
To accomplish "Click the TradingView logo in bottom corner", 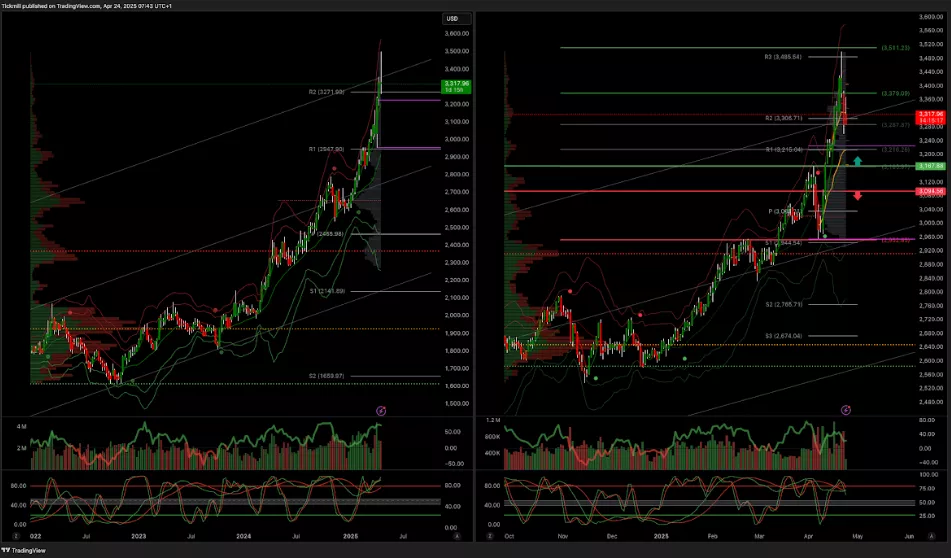I will pyautogui.click(x=22, y=549).
